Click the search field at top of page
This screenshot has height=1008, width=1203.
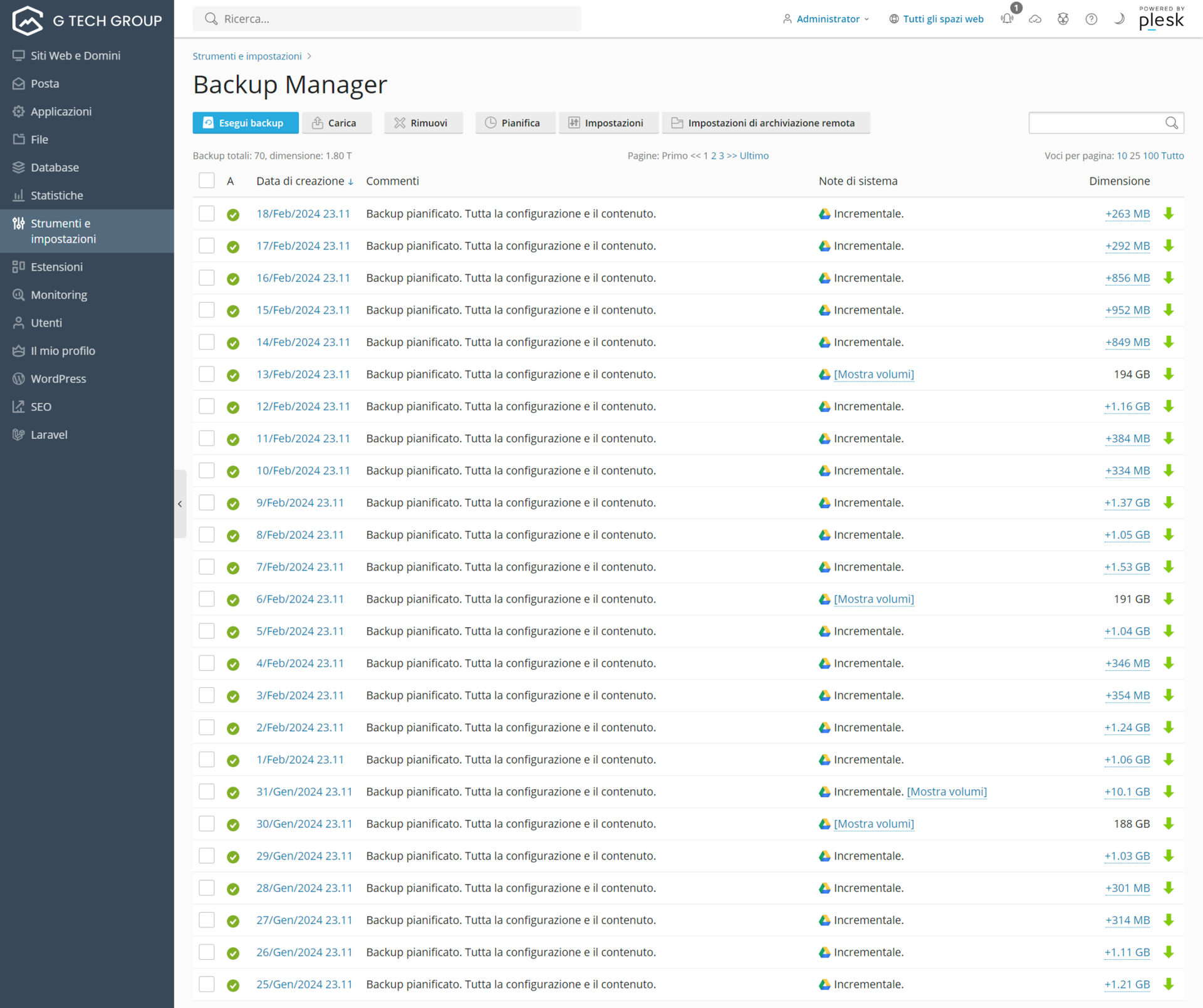click(x=387, y=19)
